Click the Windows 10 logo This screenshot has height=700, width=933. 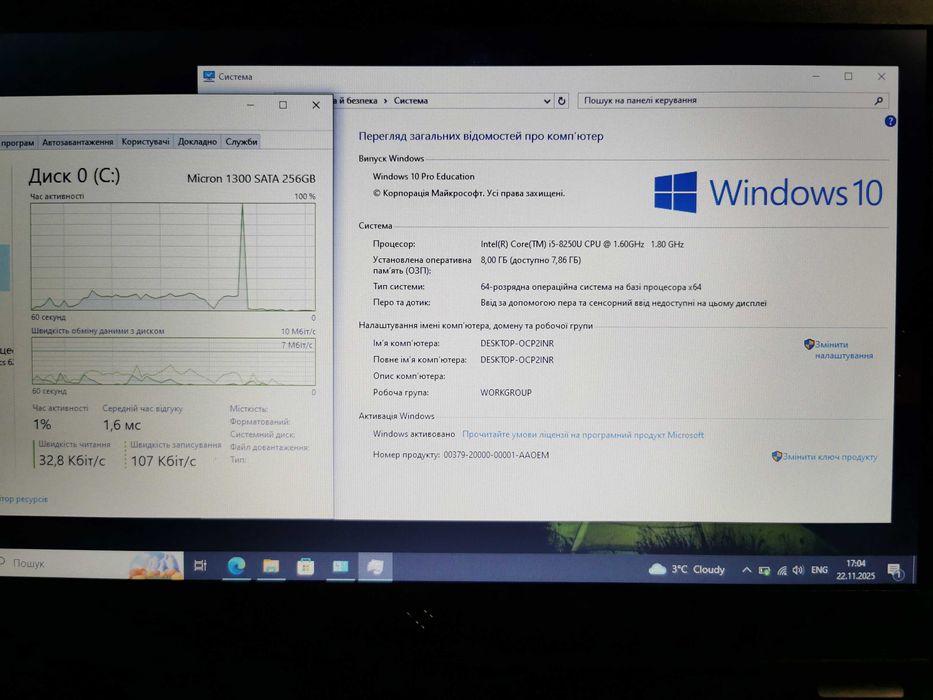point(768,192)
